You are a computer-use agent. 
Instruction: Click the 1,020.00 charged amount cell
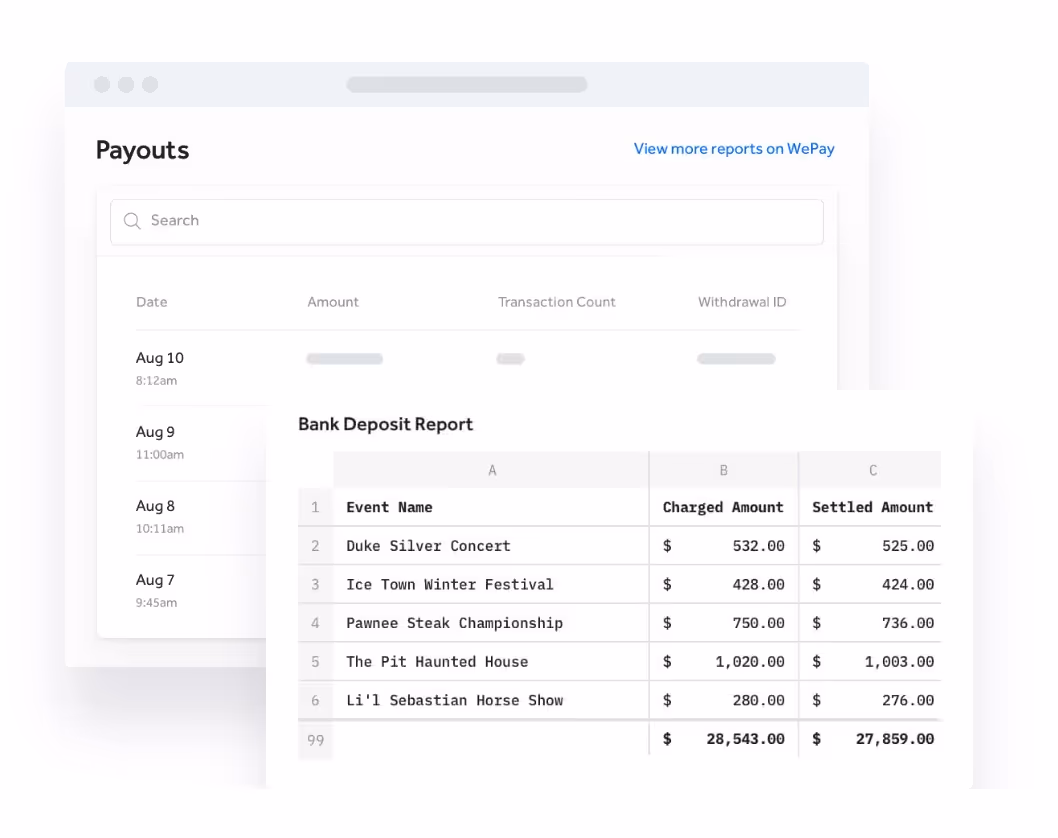click(x=723, y=662)
